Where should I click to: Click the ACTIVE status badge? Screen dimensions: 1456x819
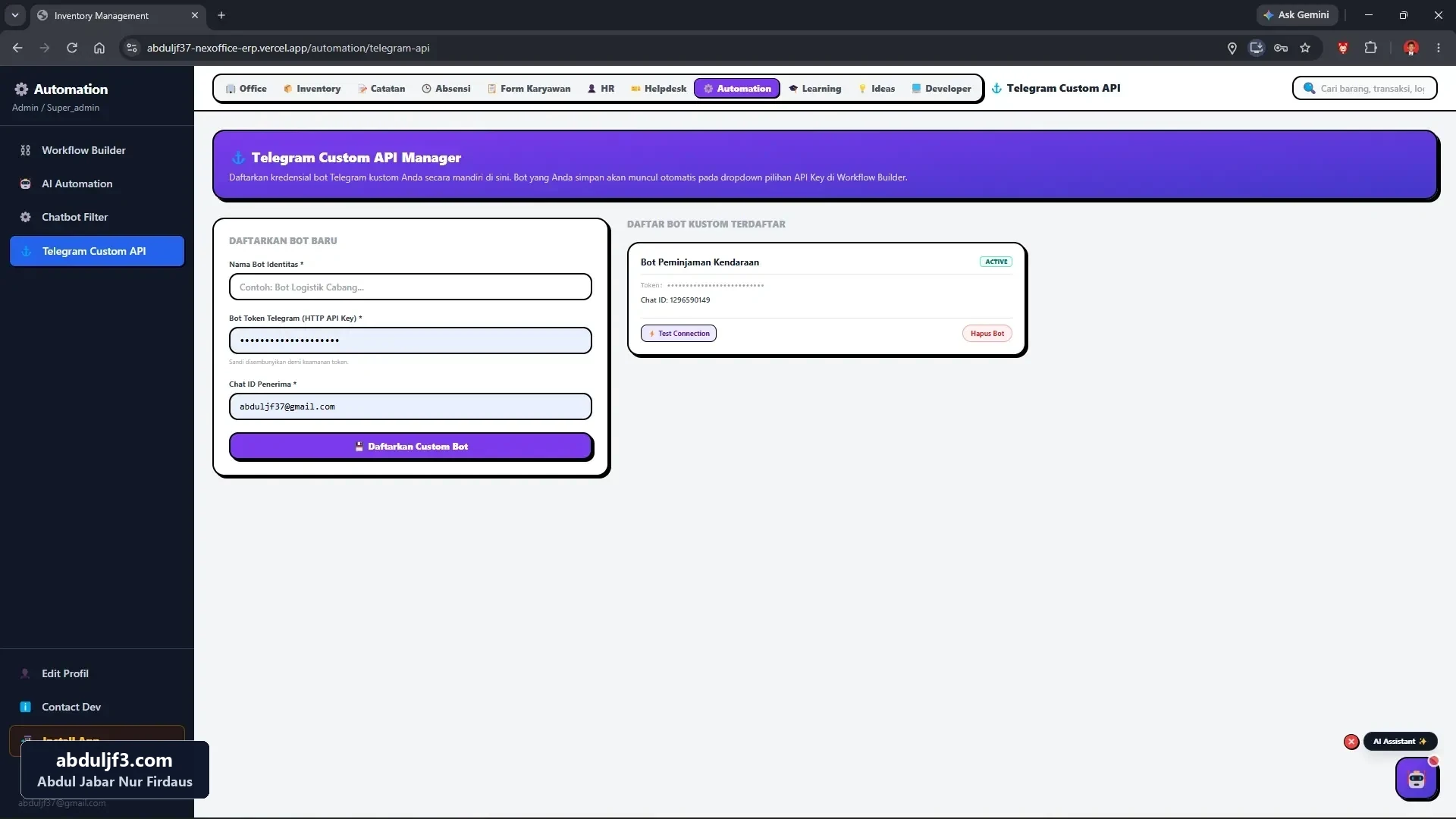(x=996, y=262)
